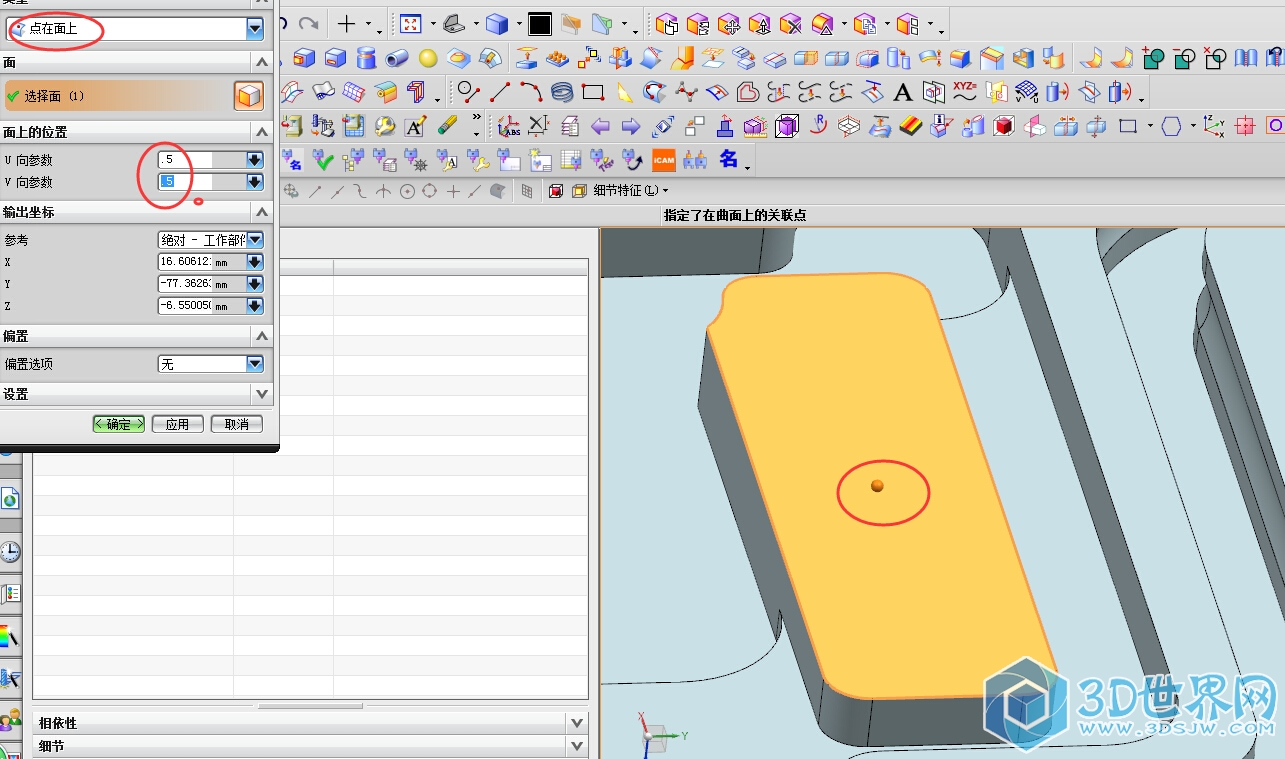Select the rectangle curve tool
The width and height of the screenshot is (1285, 759).
(593, 93)
